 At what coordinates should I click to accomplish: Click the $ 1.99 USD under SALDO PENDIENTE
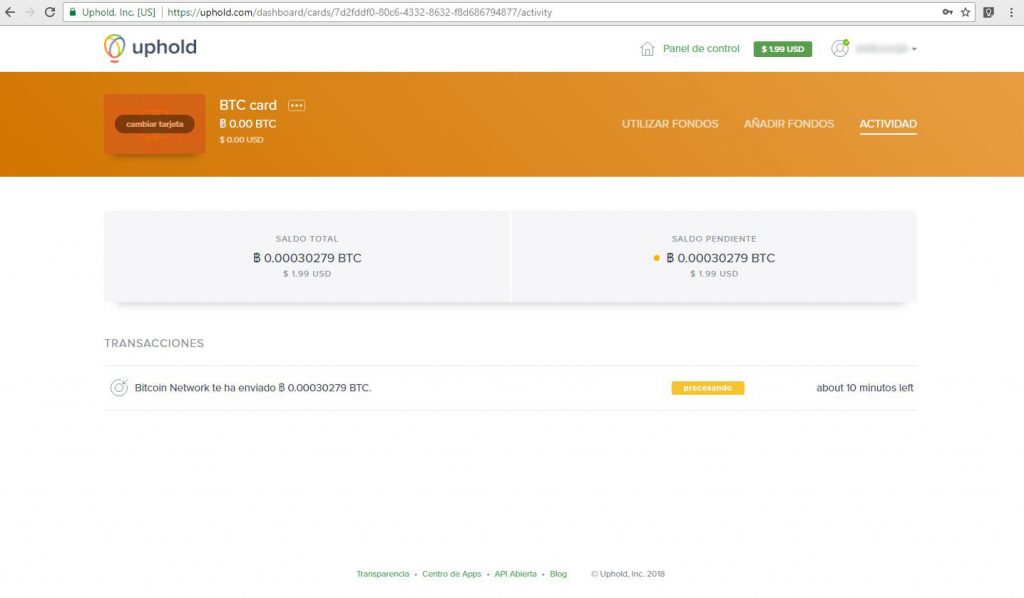[714, 274]
